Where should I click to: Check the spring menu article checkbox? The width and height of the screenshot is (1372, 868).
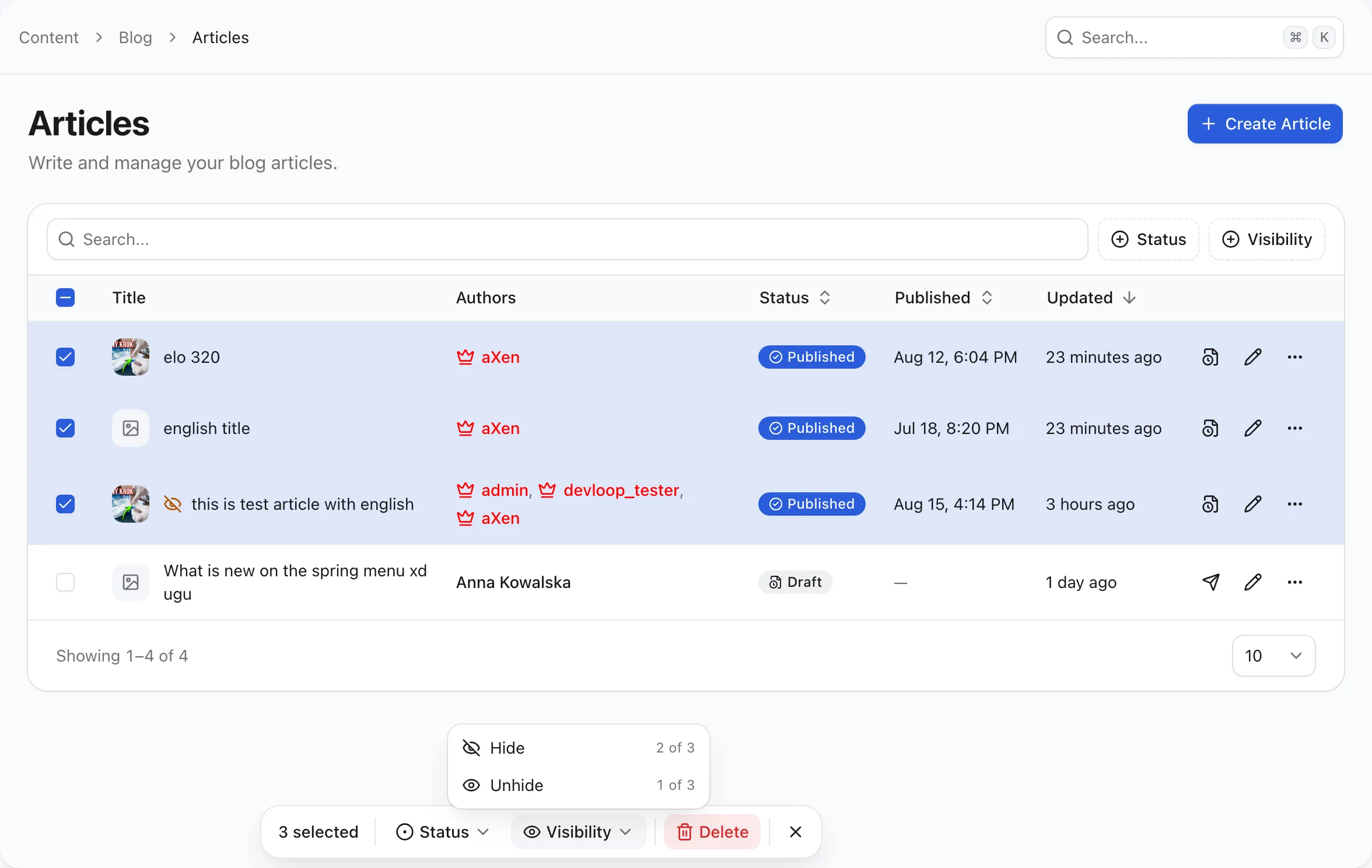pyautogui.click(x=65, y=582)
